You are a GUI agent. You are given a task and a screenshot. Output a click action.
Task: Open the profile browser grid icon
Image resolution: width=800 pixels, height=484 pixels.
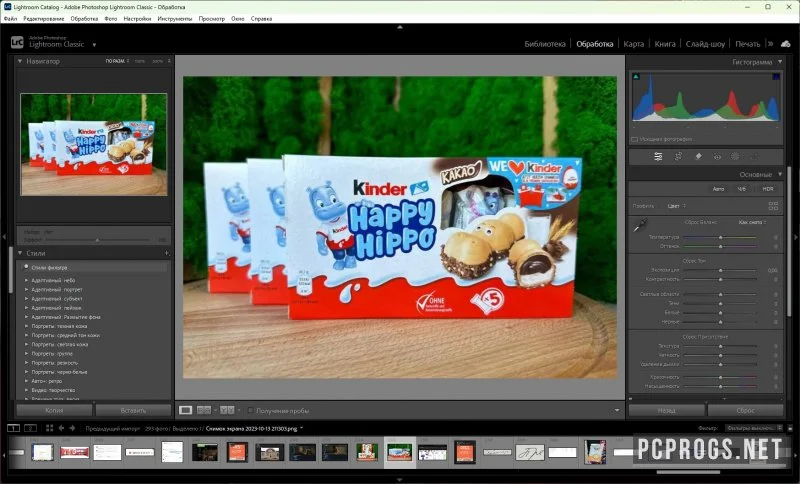(773, 206)
